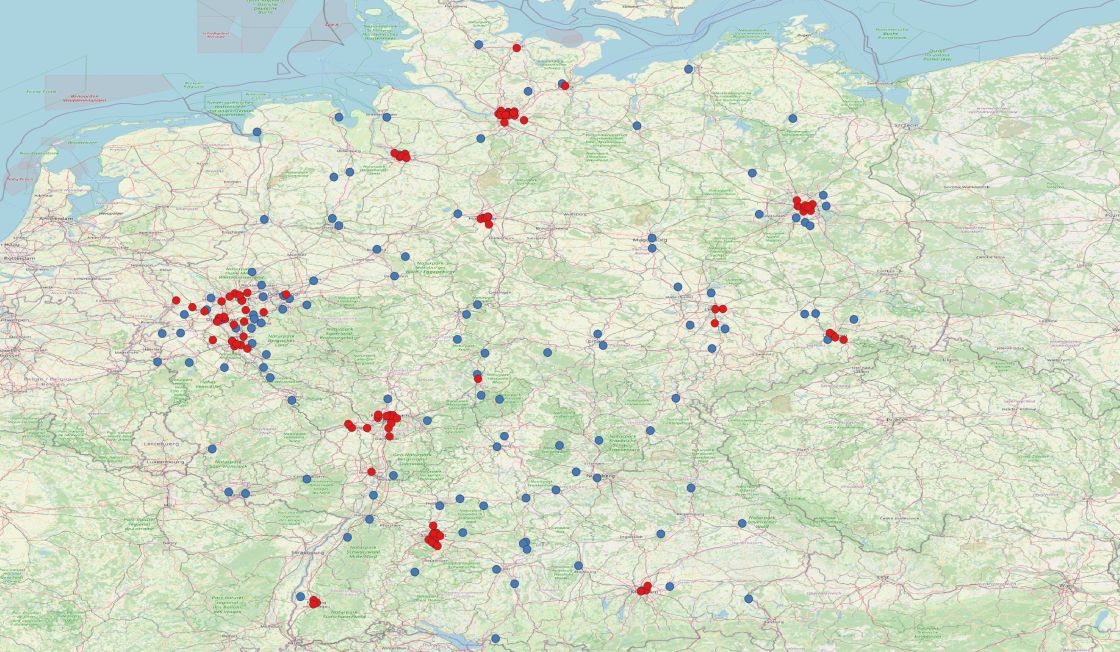Select the red marker cluster at Hamburg

[507, 115]
